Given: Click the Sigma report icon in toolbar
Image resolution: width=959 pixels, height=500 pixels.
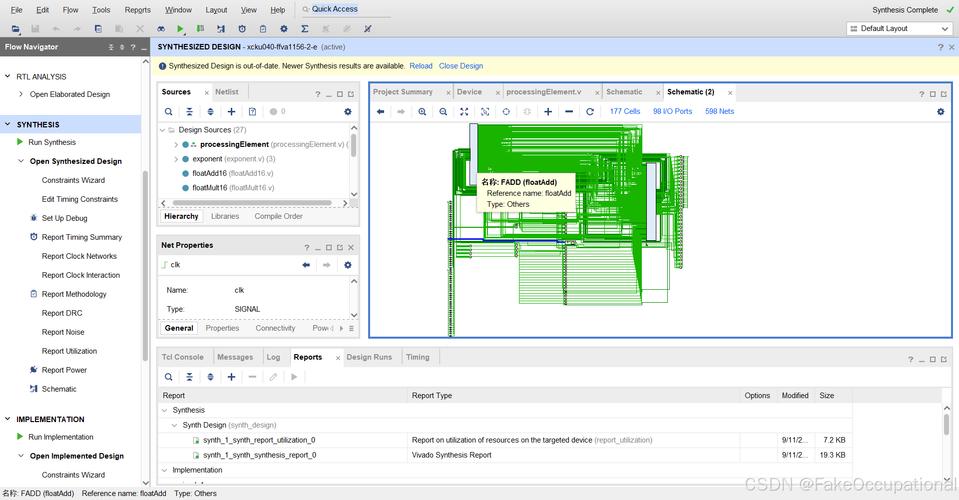Looking at the screenshot, I should coord(305,29).
